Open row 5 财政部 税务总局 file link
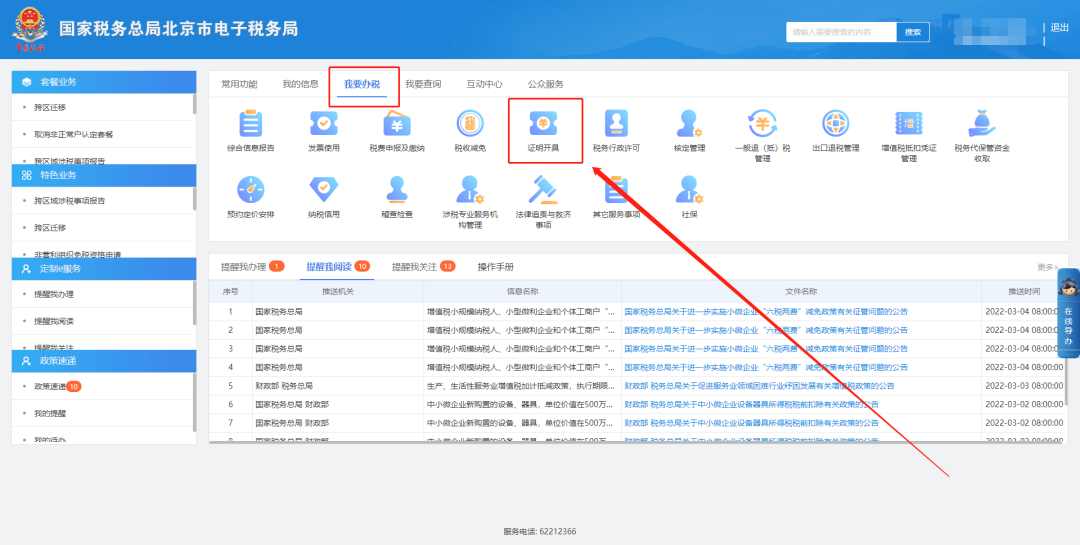This screenshot has height=545, width=1080. coord(759,386)
